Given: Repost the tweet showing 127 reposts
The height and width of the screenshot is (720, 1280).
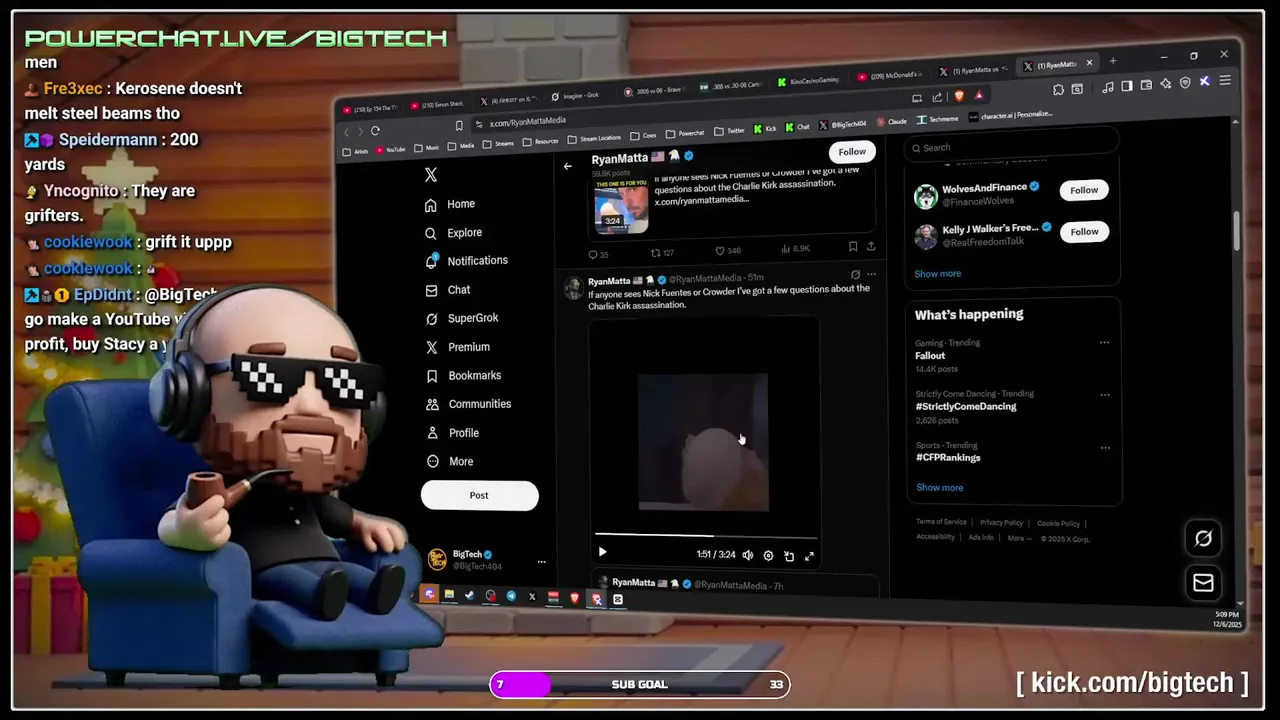Looking at the screenshot, I should coord(662,253).
